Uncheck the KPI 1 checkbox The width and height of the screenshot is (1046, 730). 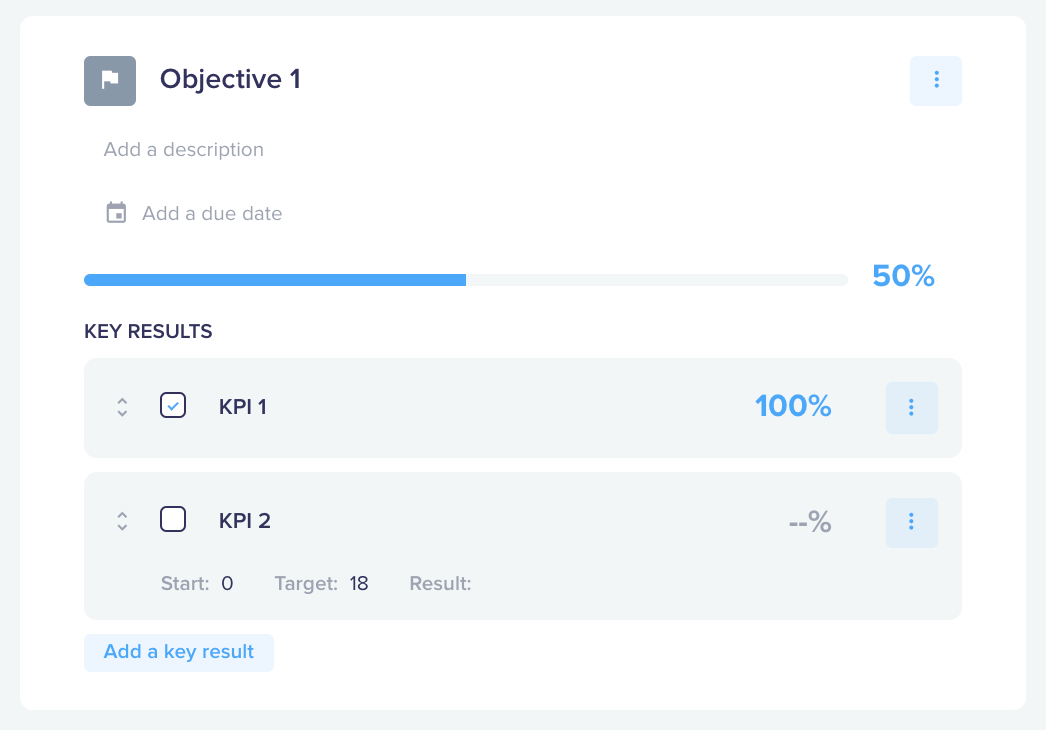pos(173,406)
